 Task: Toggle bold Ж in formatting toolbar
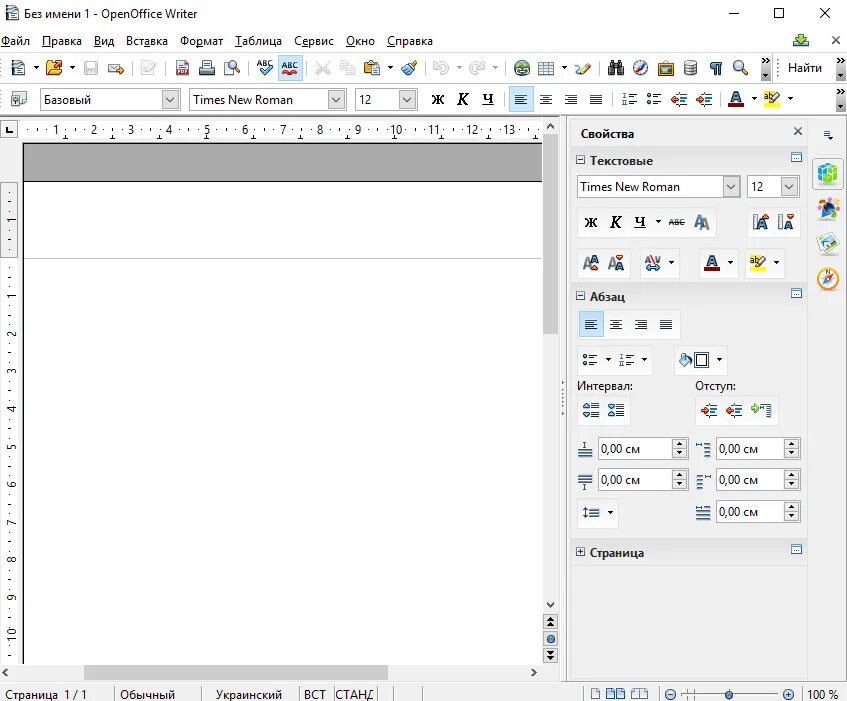438,99
